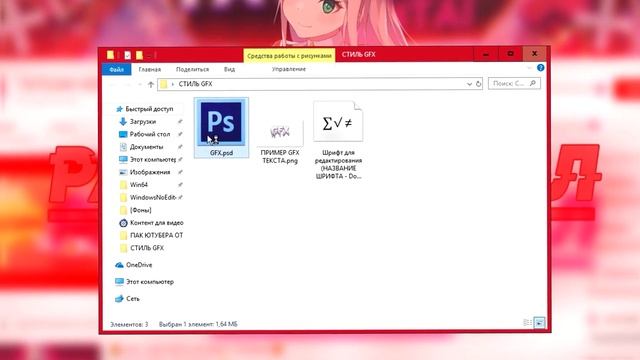Click the Быстрый доступ star icon
640x360 pixels.
click(119, 109)
